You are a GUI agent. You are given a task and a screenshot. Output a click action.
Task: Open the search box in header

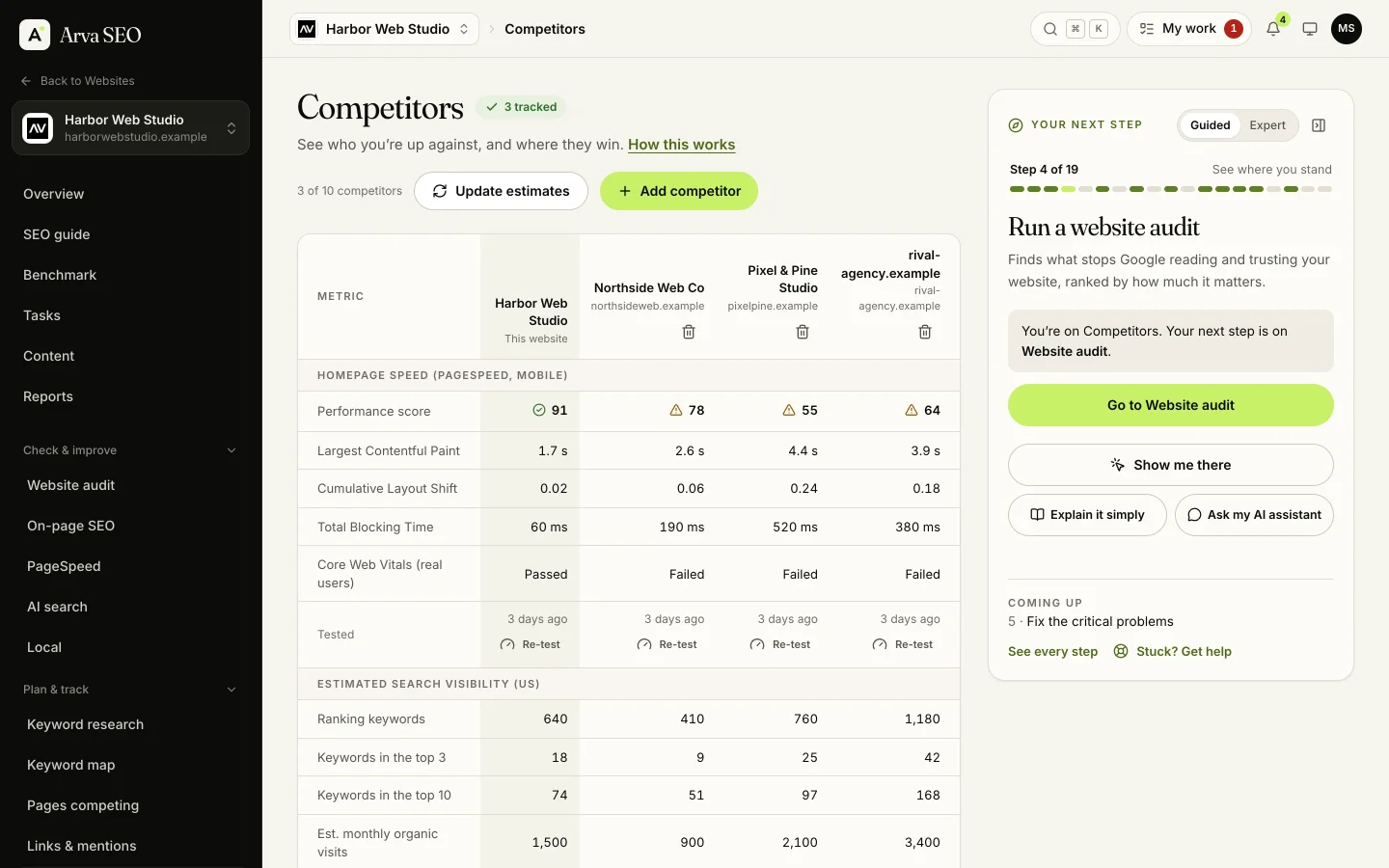[x=1075, y=29]
